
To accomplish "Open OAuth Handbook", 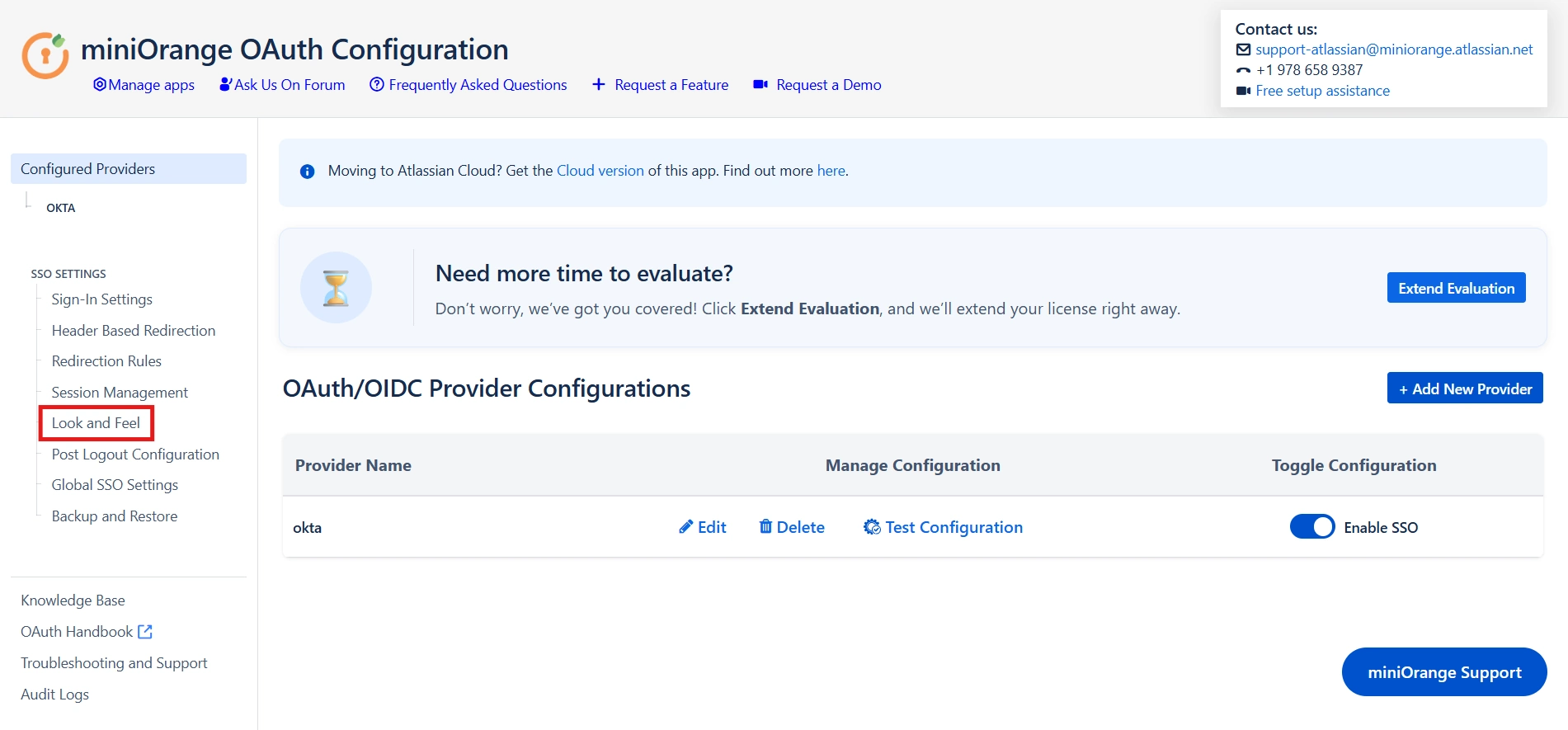I will [77, 632].
